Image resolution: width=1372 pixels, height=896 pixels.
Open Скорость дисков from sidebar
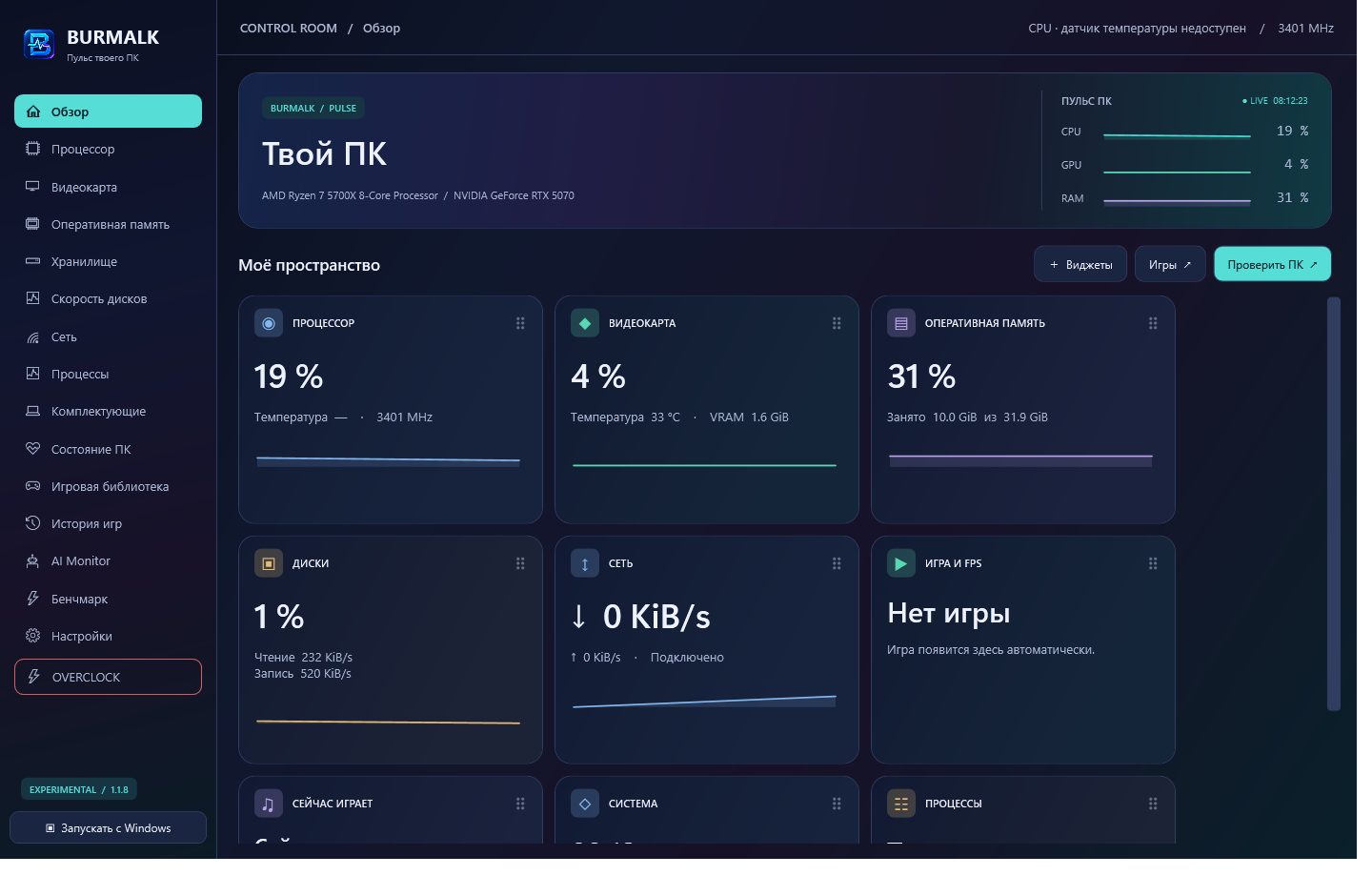(108, 298)
